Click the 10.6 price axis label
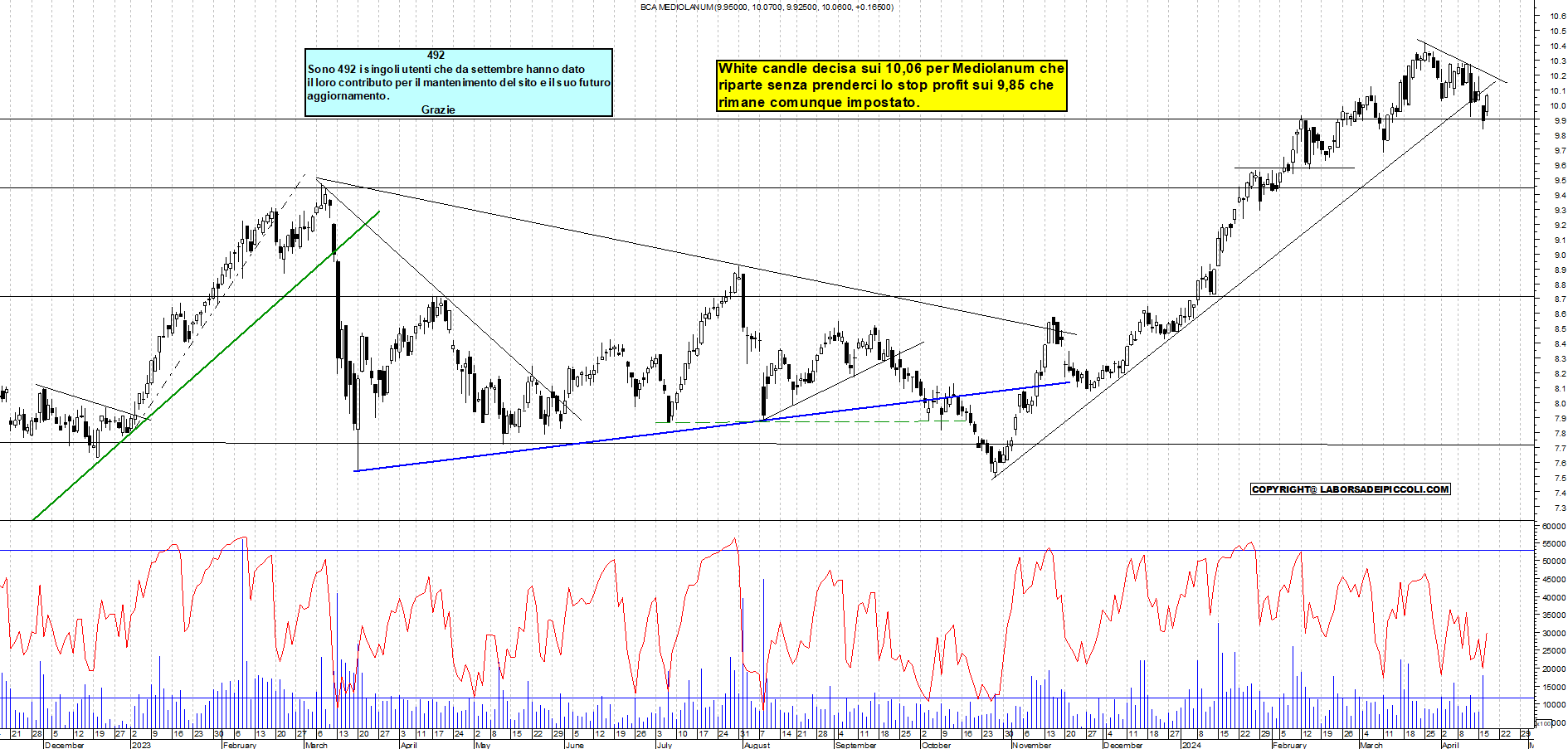Viewport: 1568px width, 749px height. coord(1557,16)
